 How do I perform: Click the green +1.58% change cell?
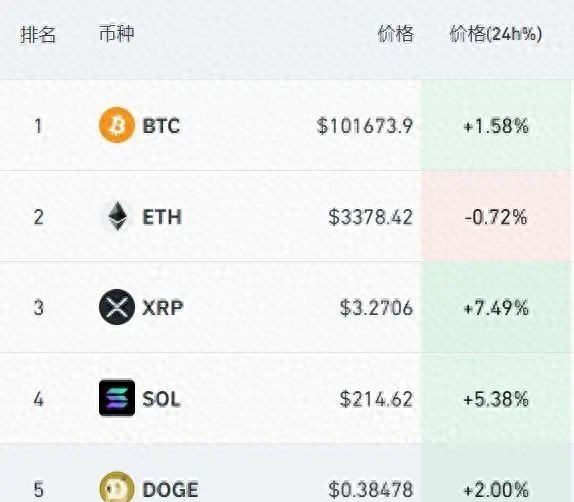pyautogui.click(x=496, y=125)
